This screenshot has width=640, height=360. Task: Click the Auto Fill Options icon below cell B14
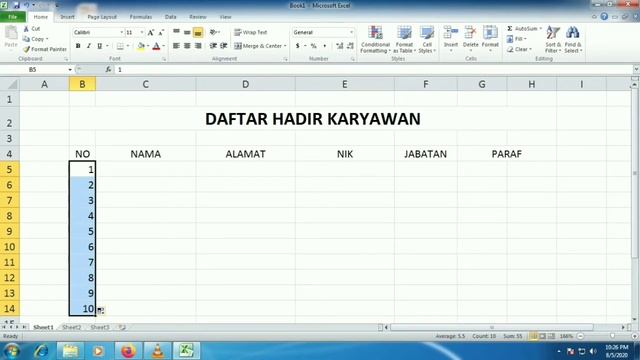coord(100,311)
